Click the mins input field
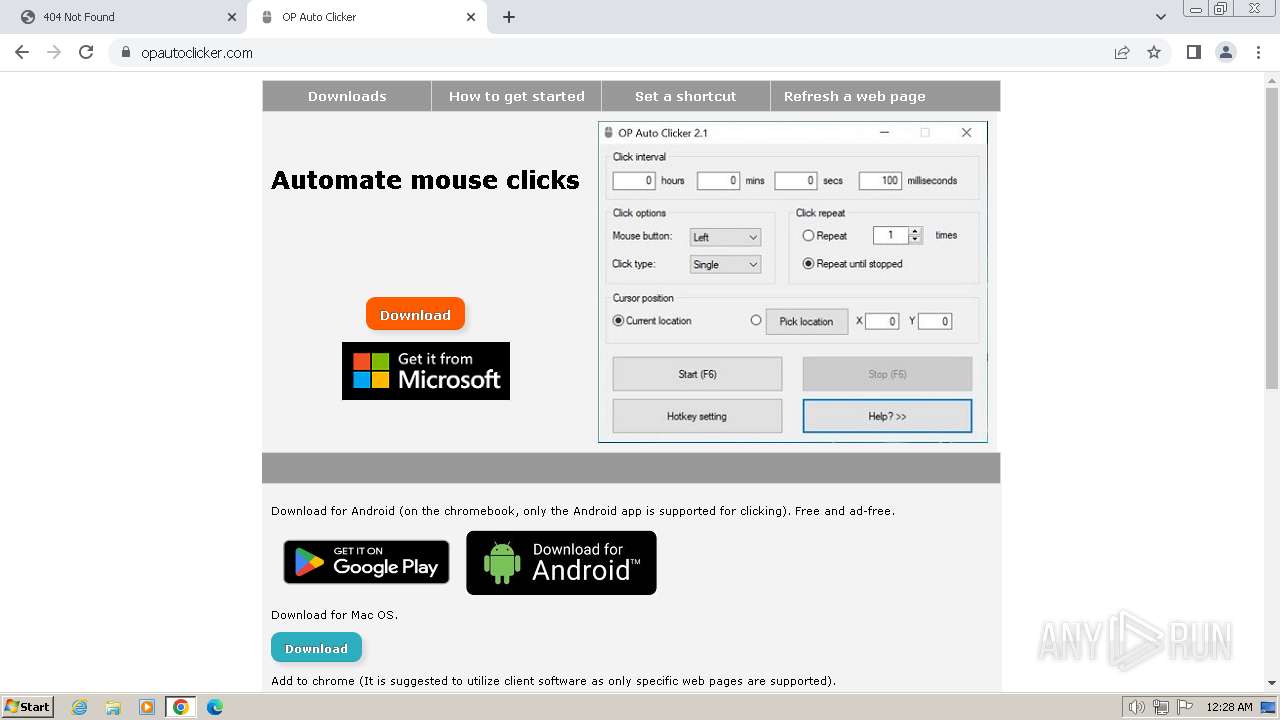This screenshot has width=1280, height=720. pyautogui.click(x=718, y=181)
